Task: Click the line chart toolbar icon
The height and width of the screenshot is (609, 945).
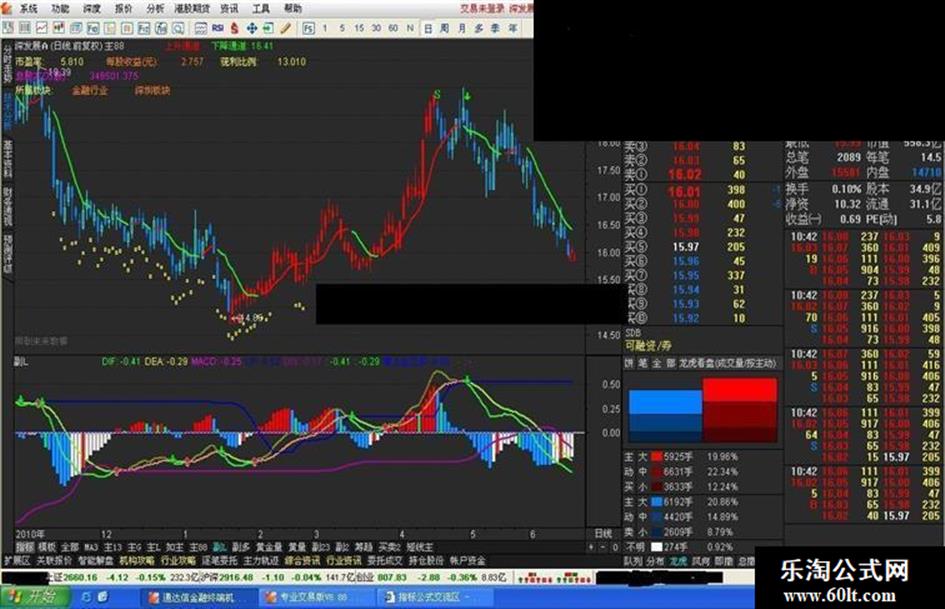Action: click(42, 28)
